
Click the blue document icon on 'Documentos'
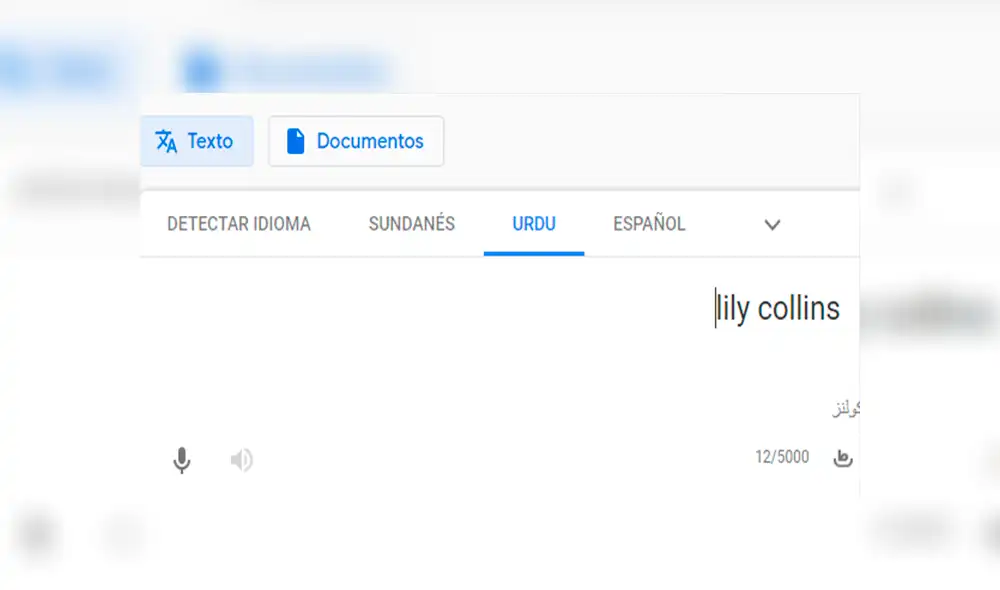click(295, 141)
